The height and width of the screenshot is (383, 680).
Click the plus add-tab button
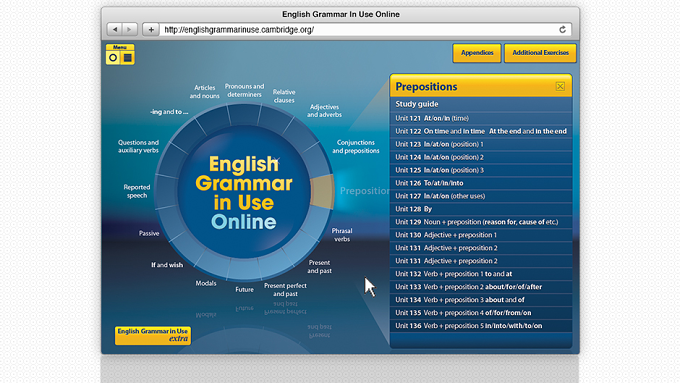[151, 29]
